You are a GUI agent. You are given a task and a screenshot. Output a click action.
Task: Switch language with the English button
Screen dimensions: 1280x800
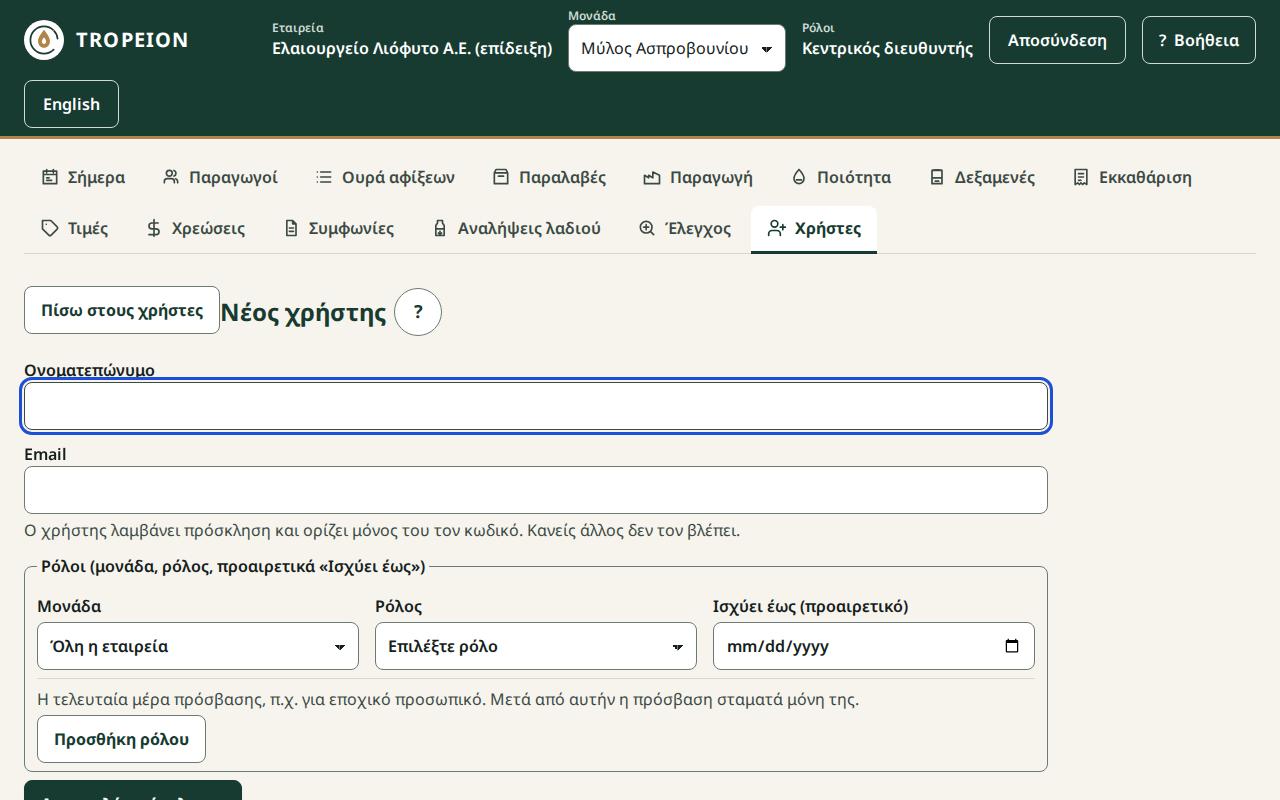tap(71, 104)
